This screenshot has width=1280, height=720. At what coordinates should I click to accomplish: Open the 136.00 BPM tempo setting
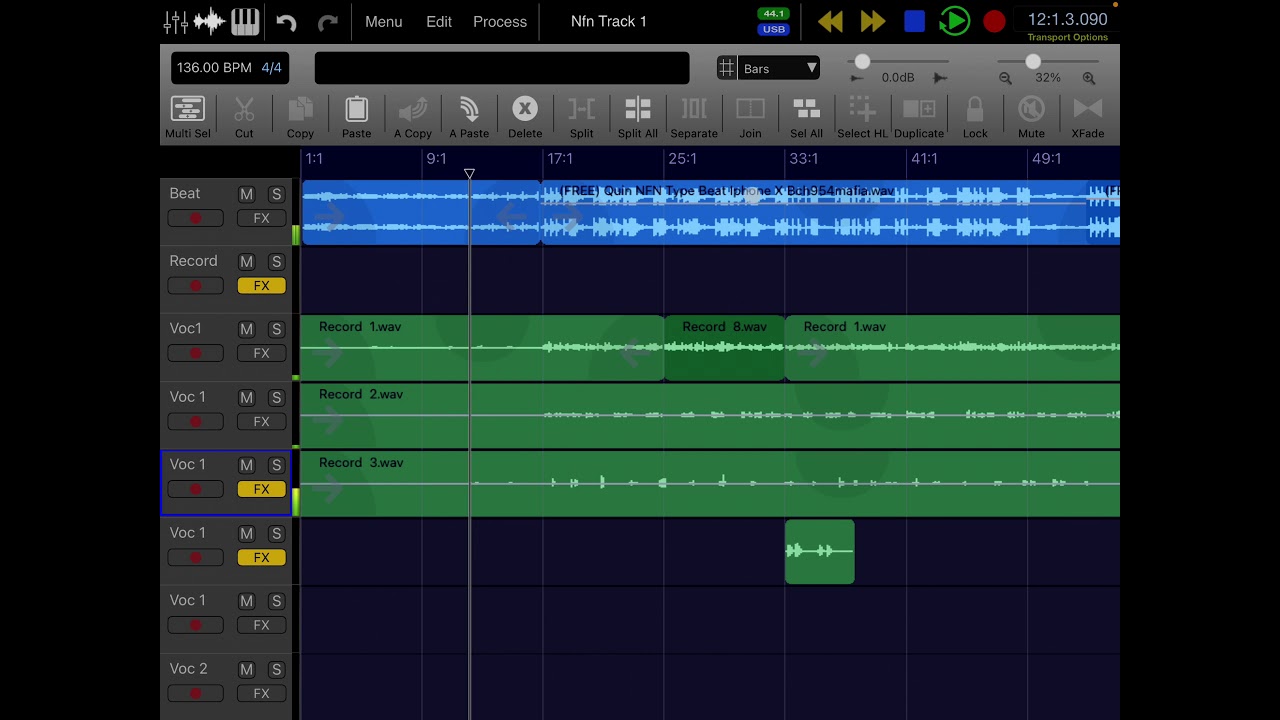214,68
